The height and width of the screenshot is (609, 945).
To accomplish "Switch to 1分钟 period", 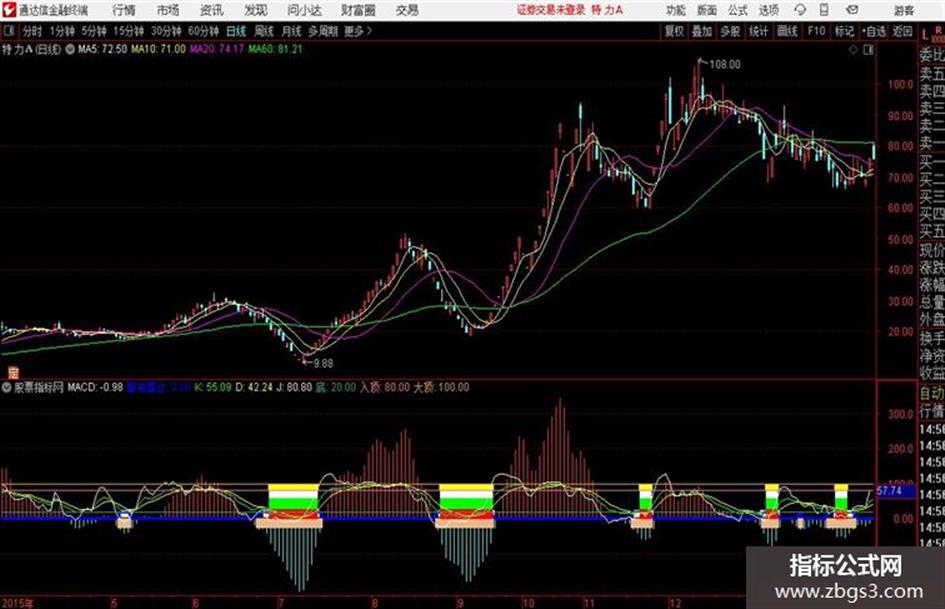I will 61,31.
